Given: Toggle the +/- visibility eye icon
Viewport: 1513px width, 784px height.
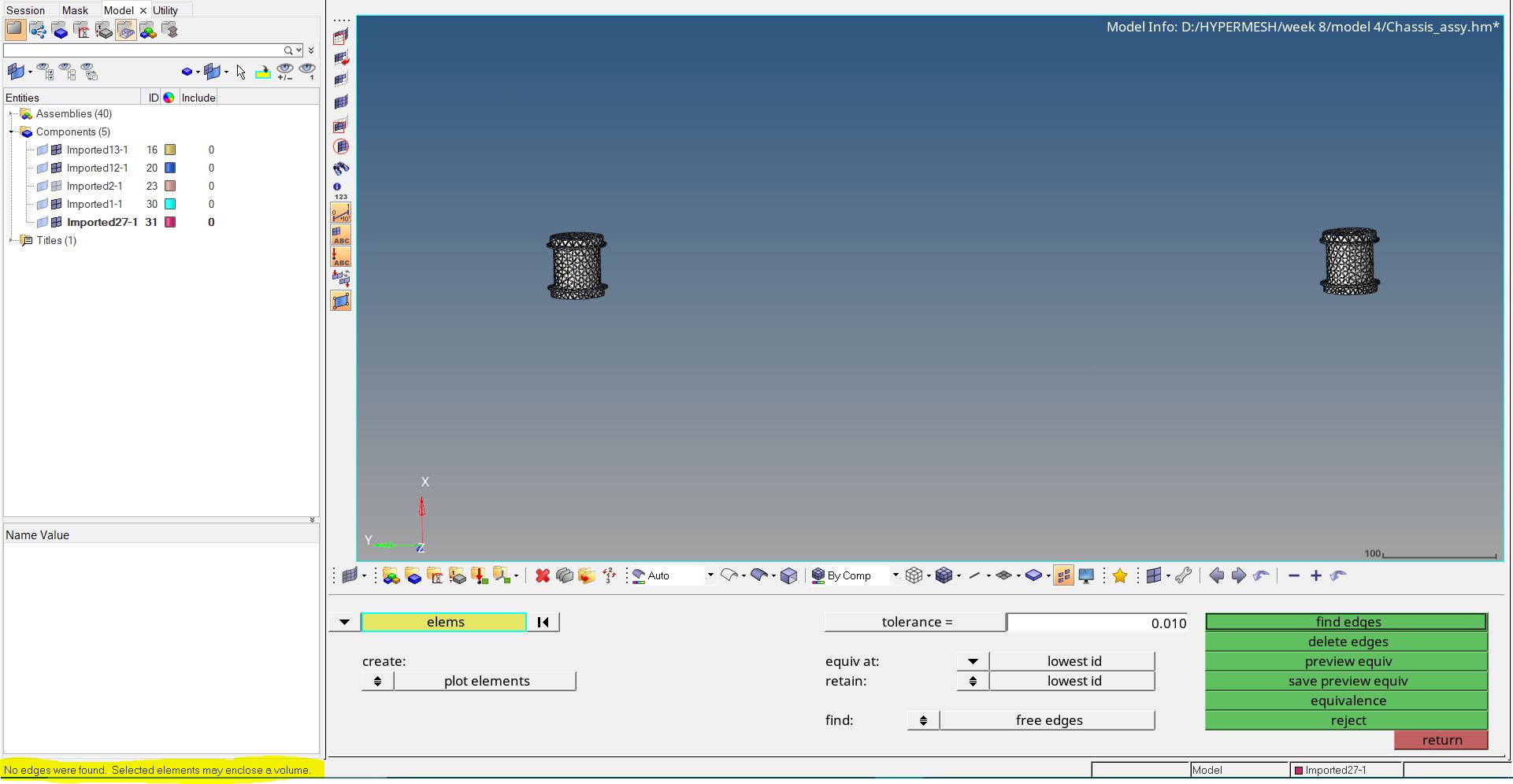Looking at the screenshot, I should click(x=284, y=71).
